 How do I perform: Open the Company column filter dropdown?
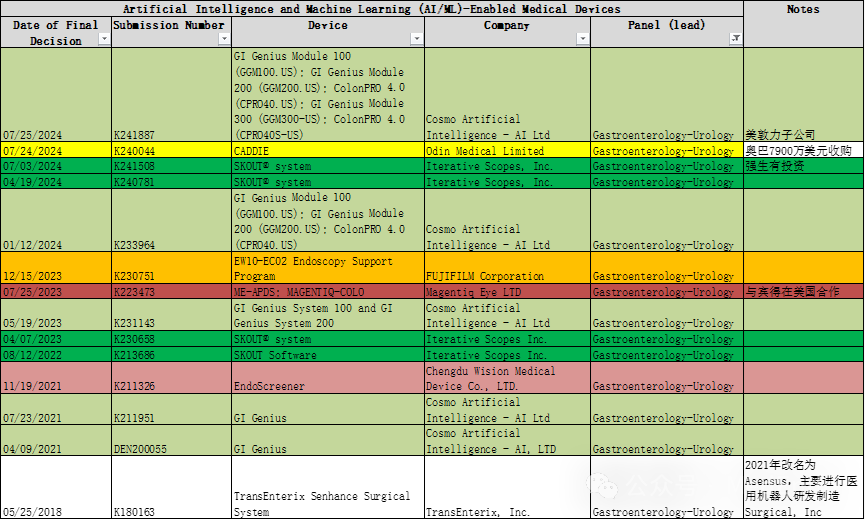point(583,39)
